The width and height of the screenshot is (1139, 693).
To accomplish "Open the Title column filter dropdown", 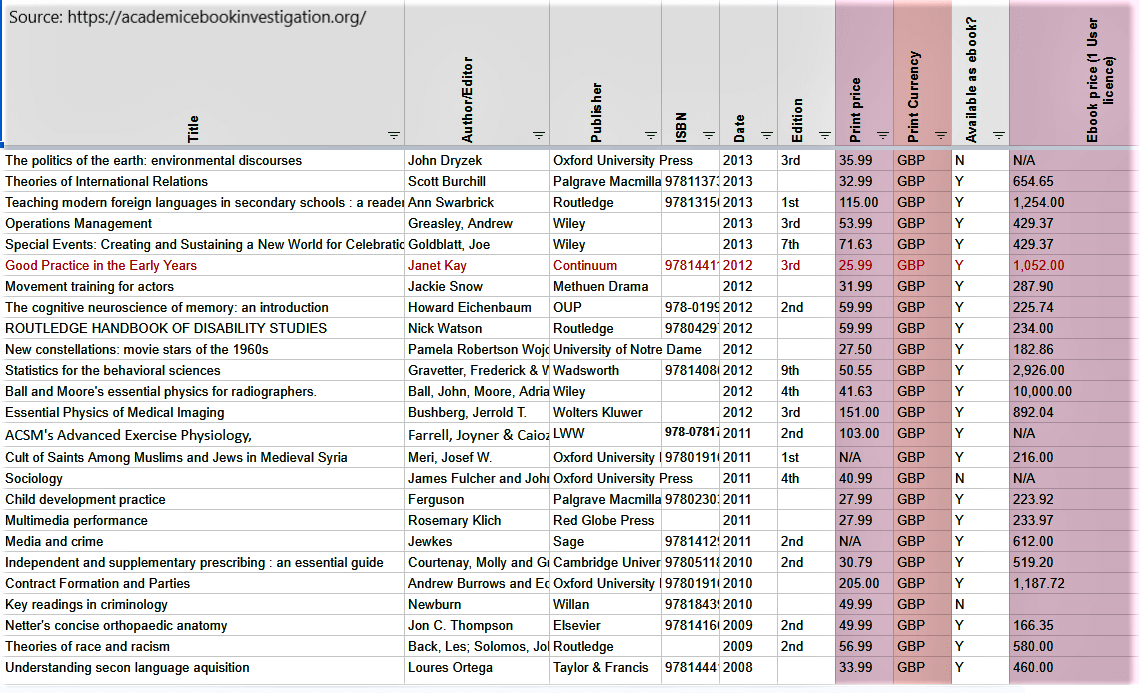I will click(x=394, y=135).
